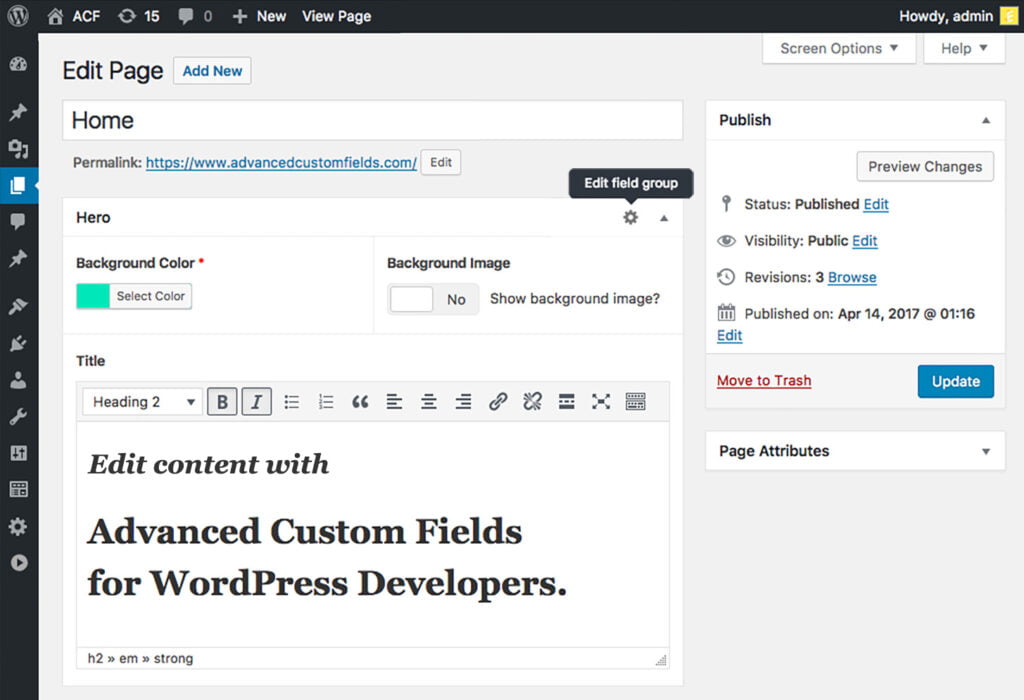The image size is (1024, 700).
Task: Insert a Read More tag
Action: click(567, 401)
